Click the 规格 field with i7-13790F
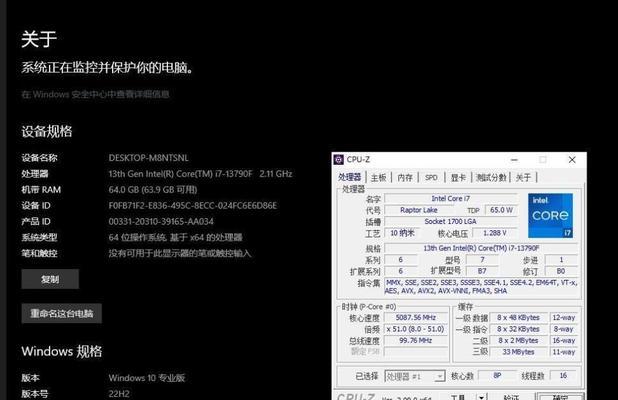This screenshot has height=400, width=618. coord(481,248)
